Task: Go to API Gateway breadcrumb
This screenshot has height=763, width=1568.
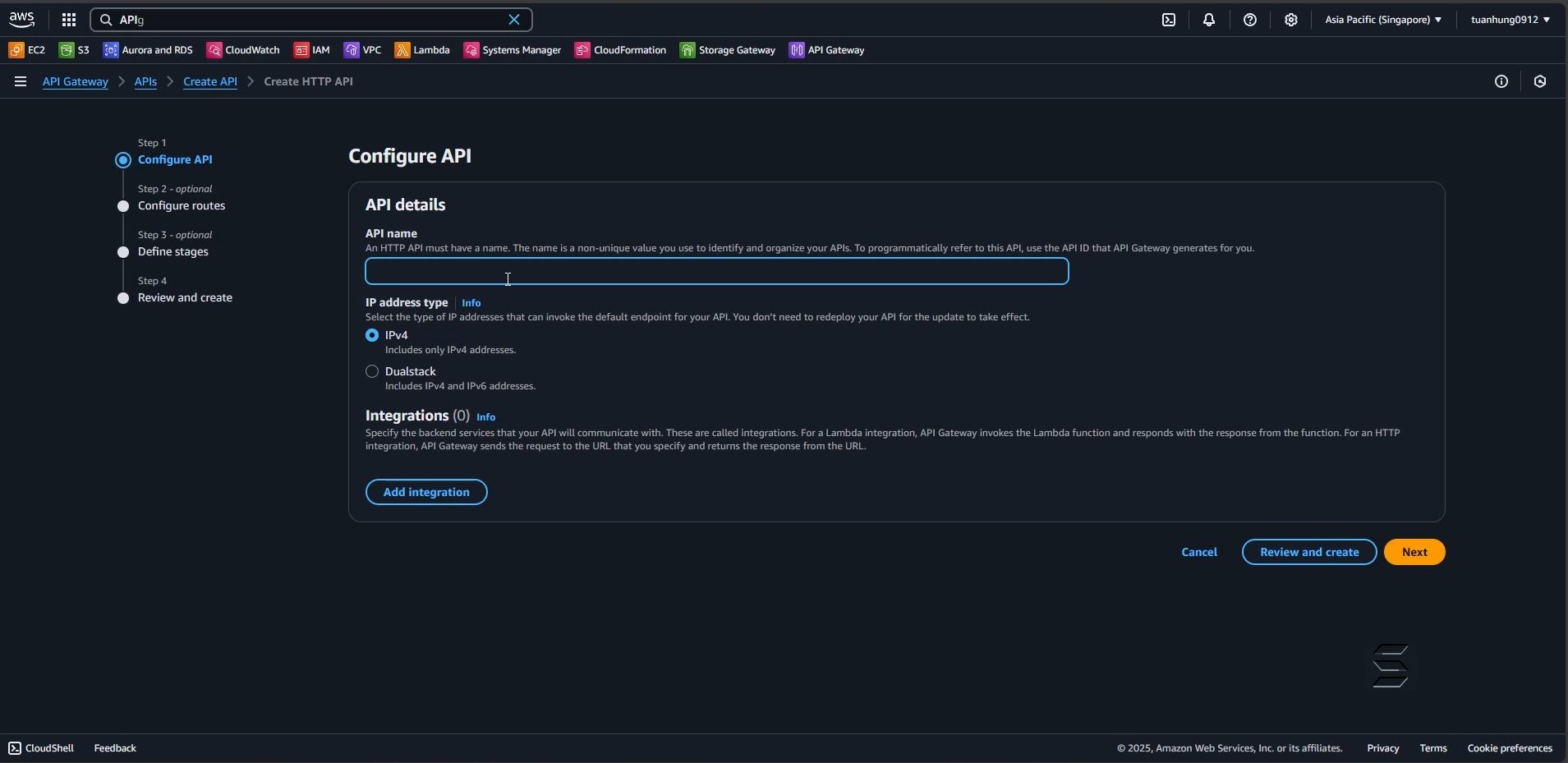Action: click(x=76, y=81)
